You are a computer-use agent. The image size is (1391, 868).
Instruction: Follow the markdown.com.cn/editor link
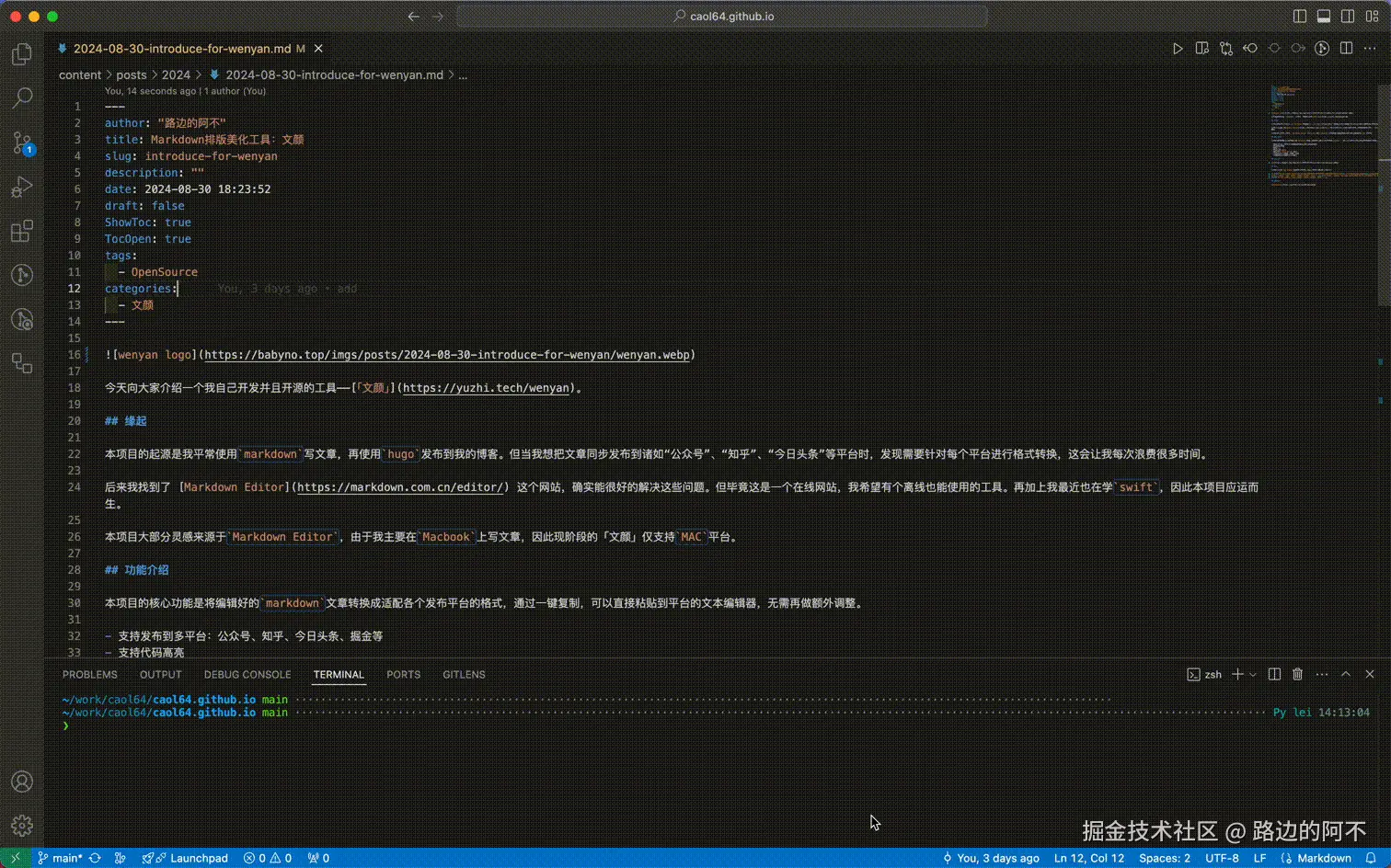click(x=400, y=487)
